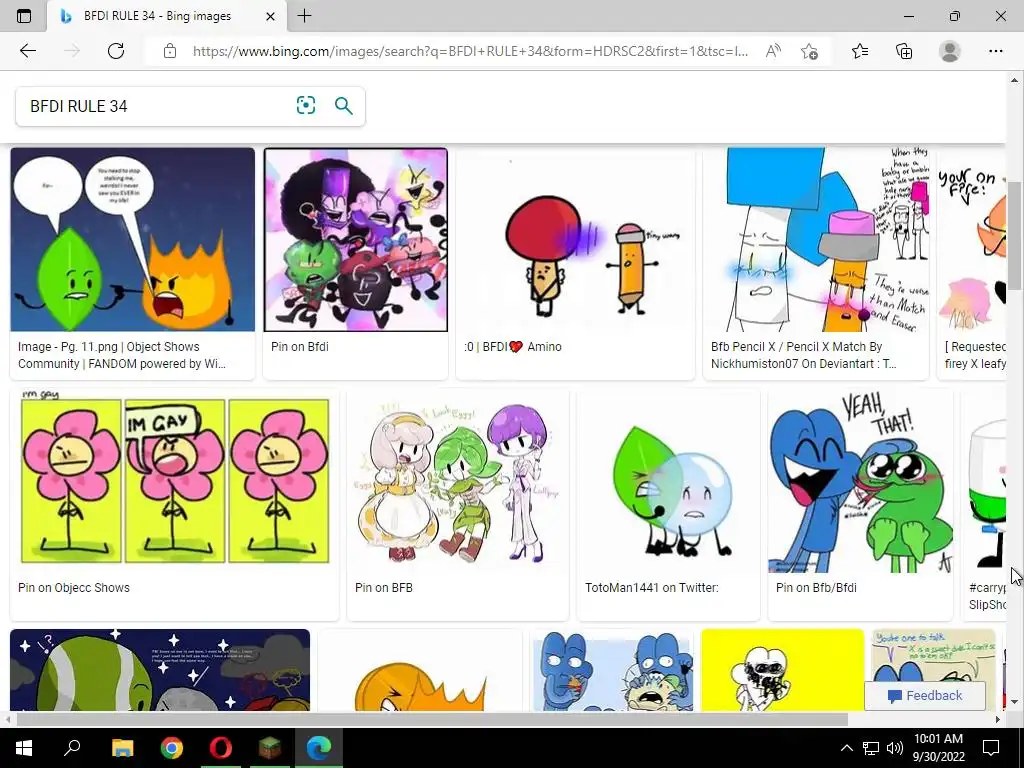Viewport: 1024px width, 768px height.
Task: Open the profile avatar icon
Action: (x=950, y=51)
